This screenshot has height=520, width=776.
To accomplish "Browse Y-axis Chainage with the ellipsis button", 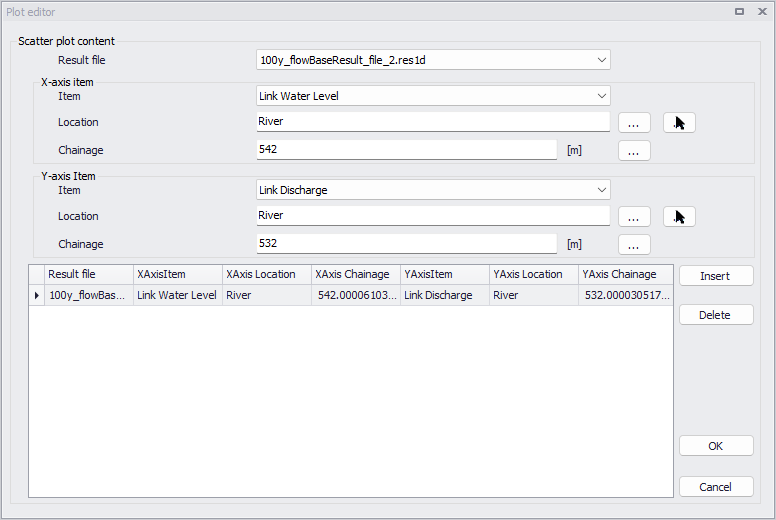I will coord(634,244).
